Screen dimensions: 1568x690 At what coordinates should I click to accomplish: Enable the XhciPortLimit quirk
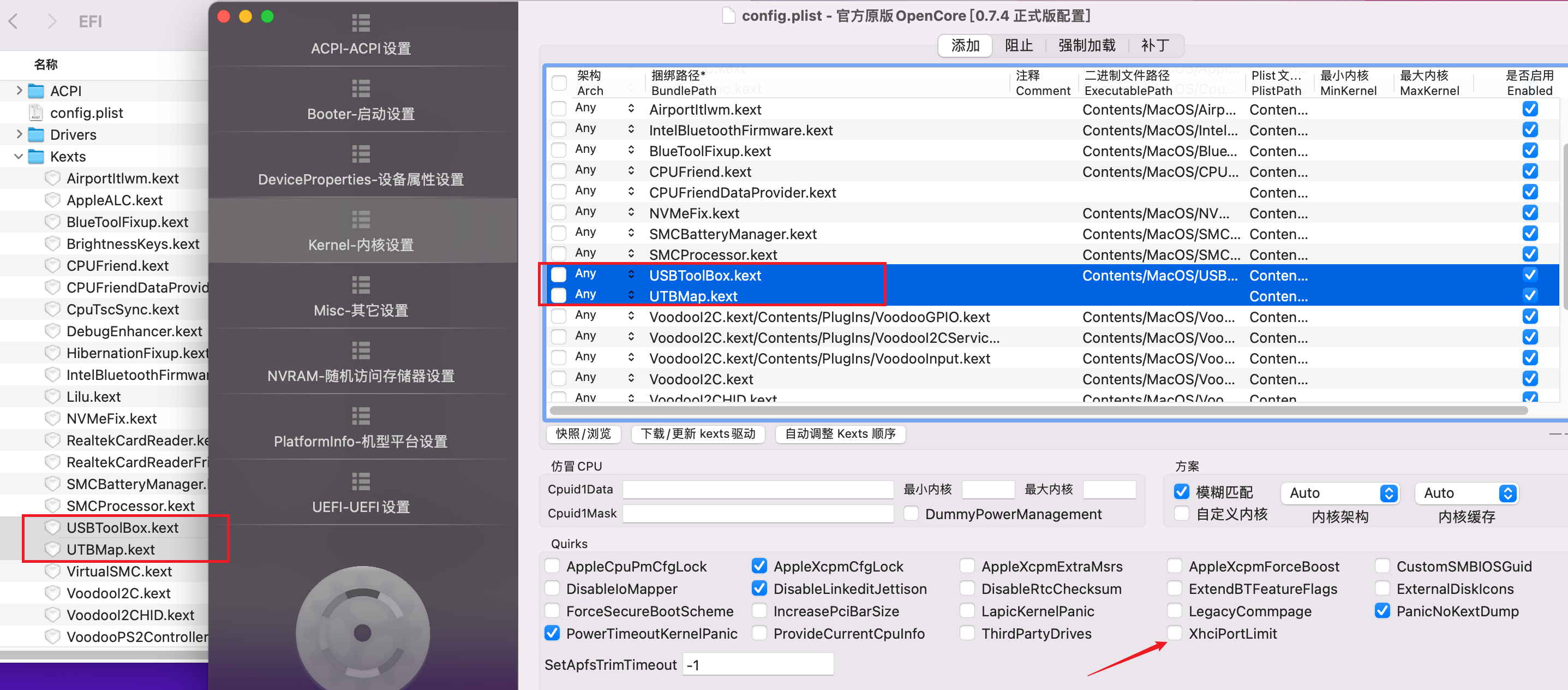pos(1174,633)
